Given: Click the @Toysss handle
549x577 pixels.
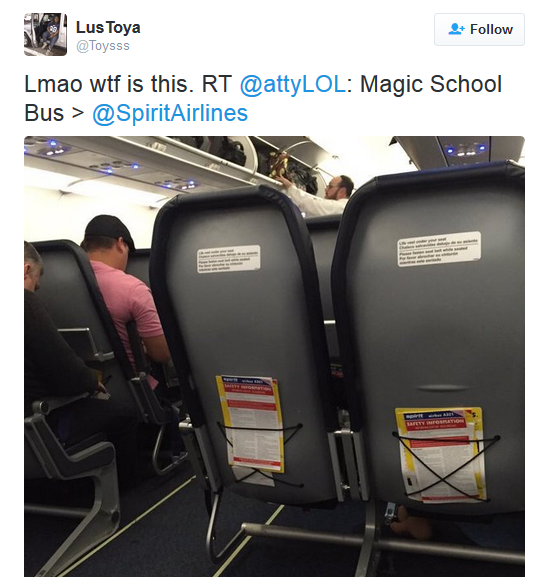Looking at the screenshot, I should (103, 46).
